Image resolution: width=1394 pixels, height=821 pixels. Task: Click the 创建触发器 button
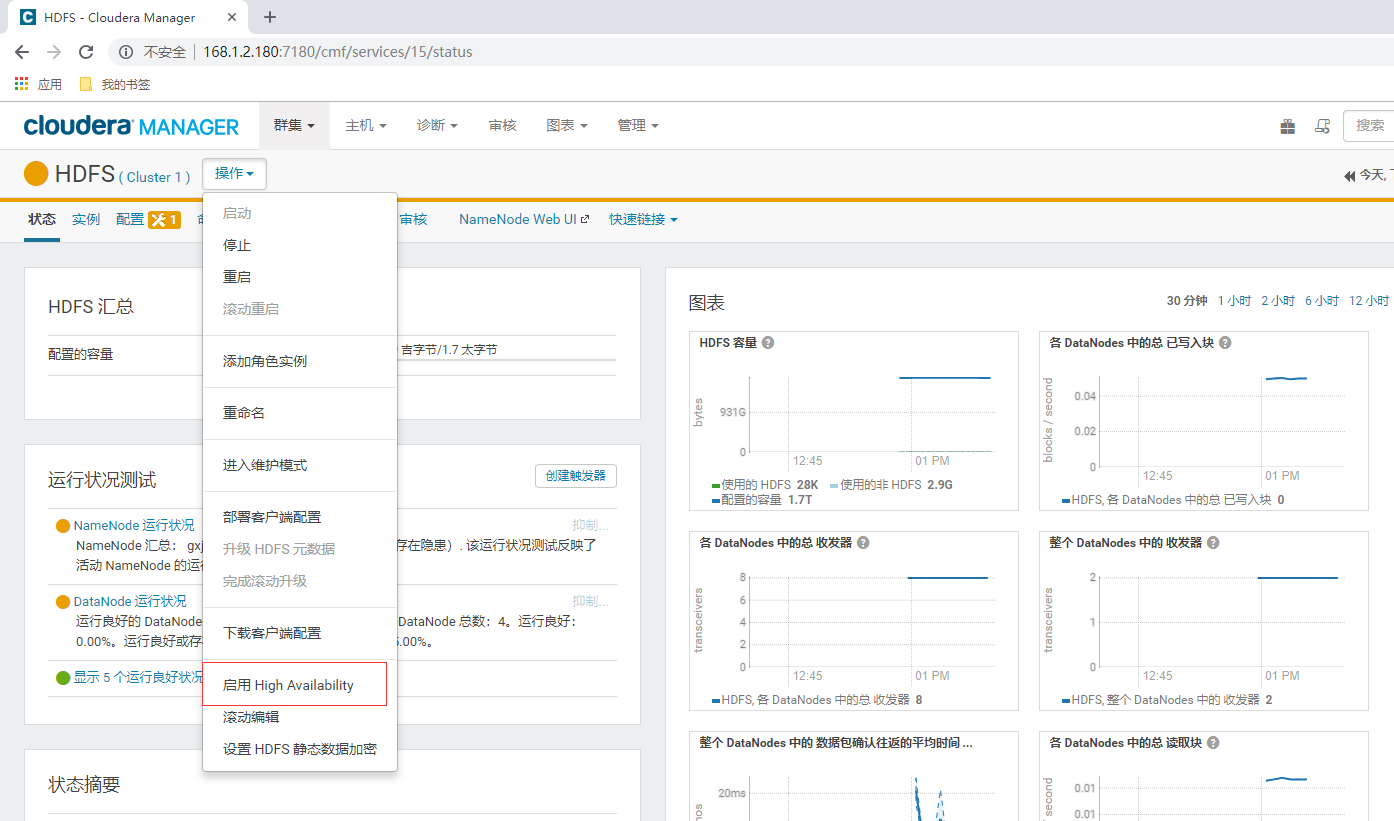pyautogui.click(x=576, y=476)
